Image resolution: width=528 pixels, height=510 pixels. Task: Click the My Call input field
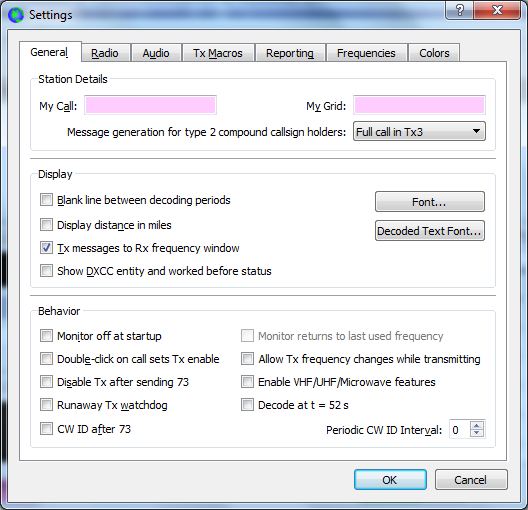(x=150, y=105)
